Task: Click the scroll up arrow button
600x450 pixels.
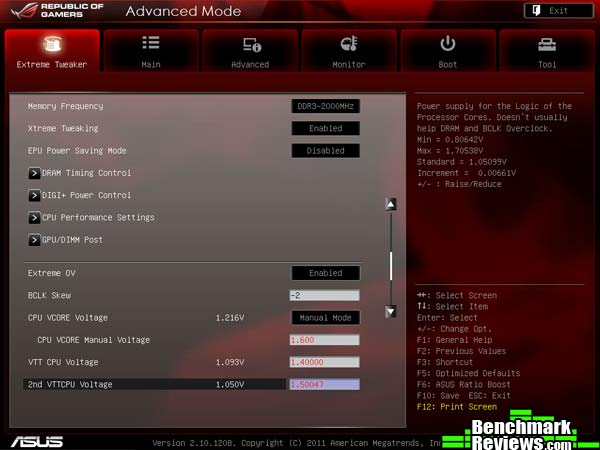Action: 390,204
